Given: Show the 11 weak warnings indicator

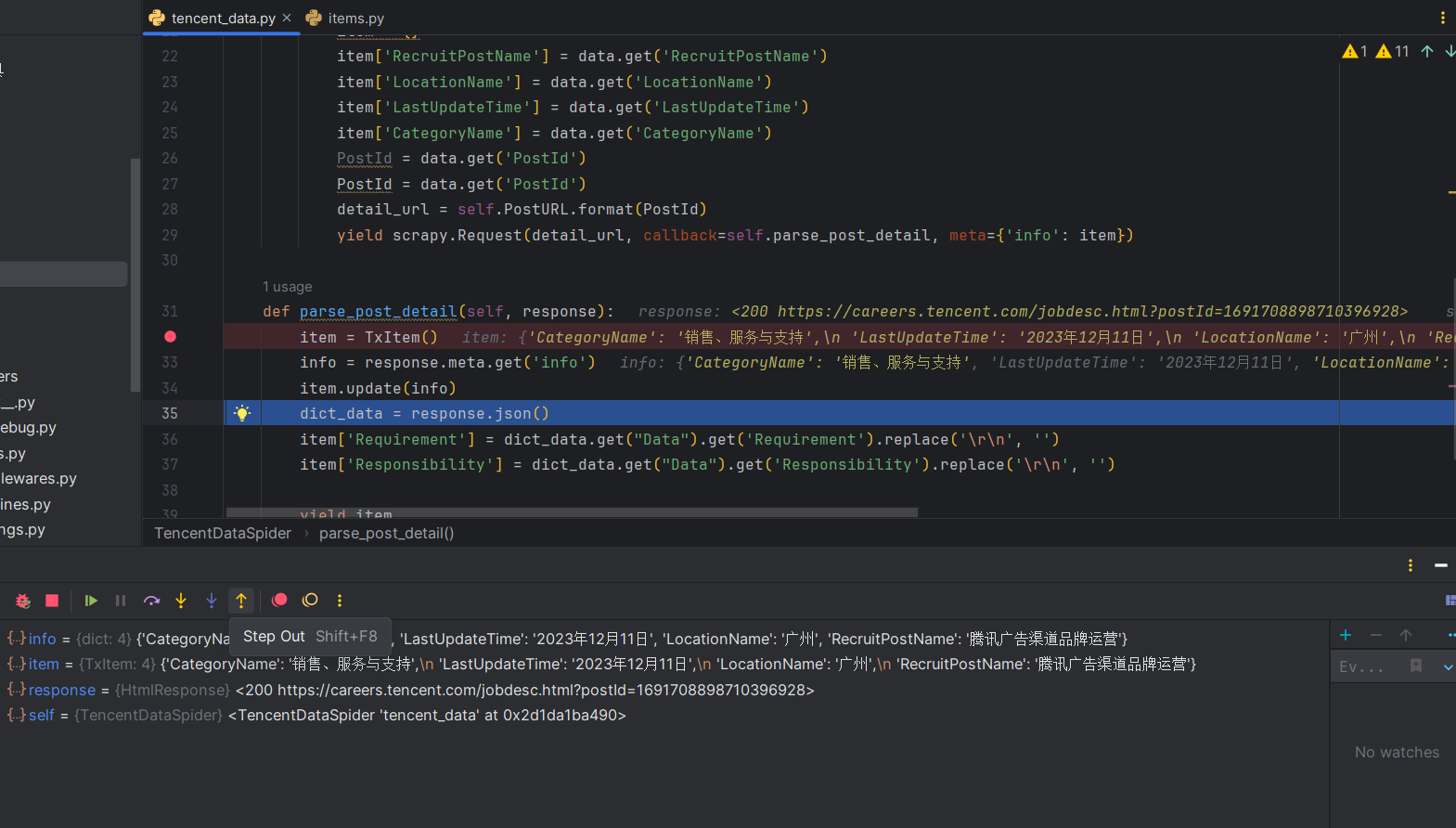Looking at the screenshot, I should (x=1392, y=51).
